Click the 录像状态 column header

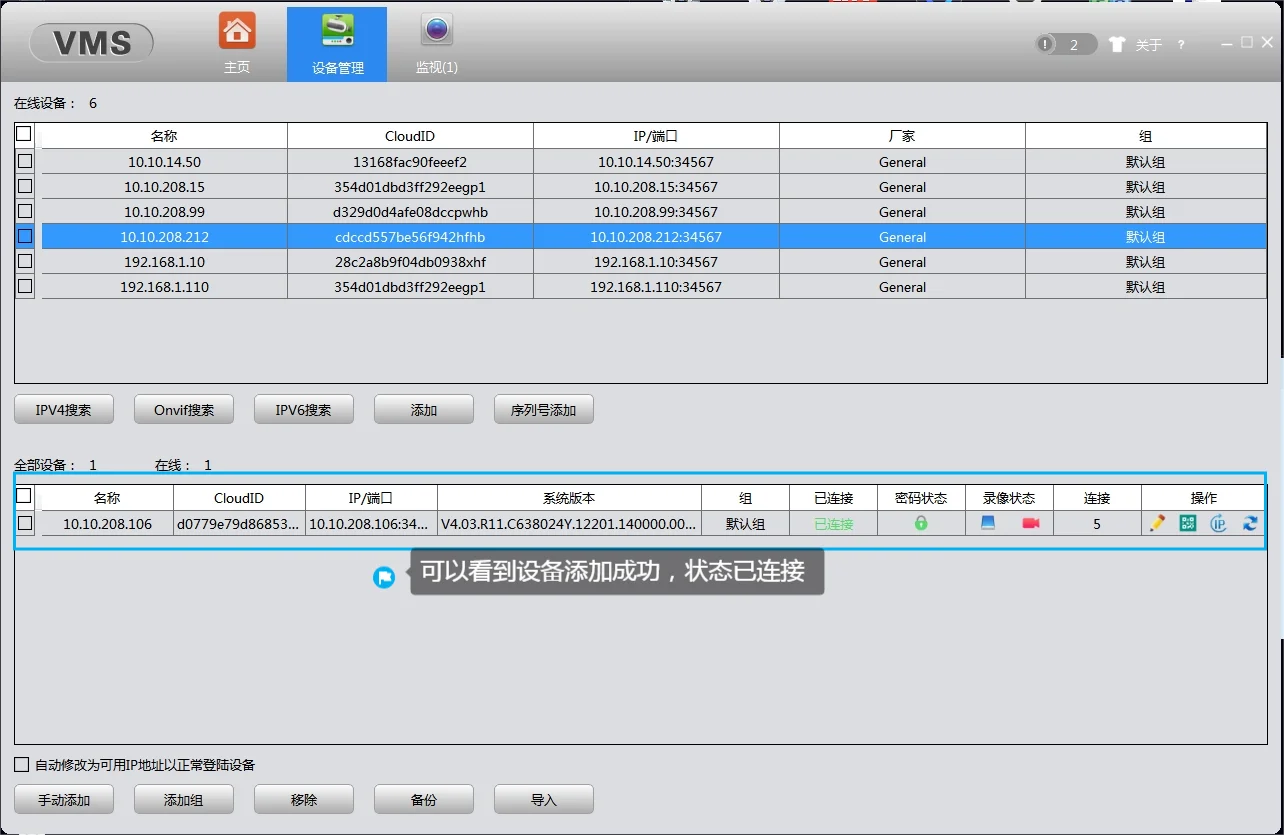(x=1009, y=497)
